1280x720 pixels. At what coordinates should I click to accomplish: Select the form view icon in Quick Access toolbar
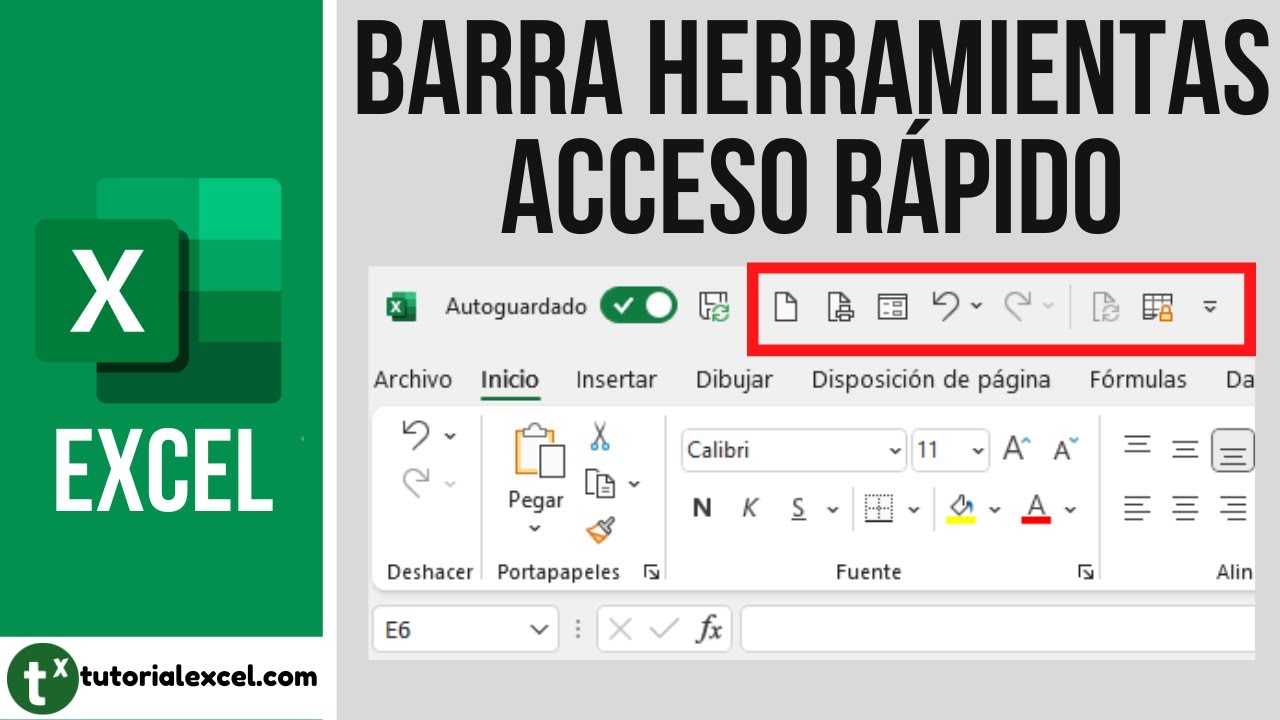(x=893, y=307)
